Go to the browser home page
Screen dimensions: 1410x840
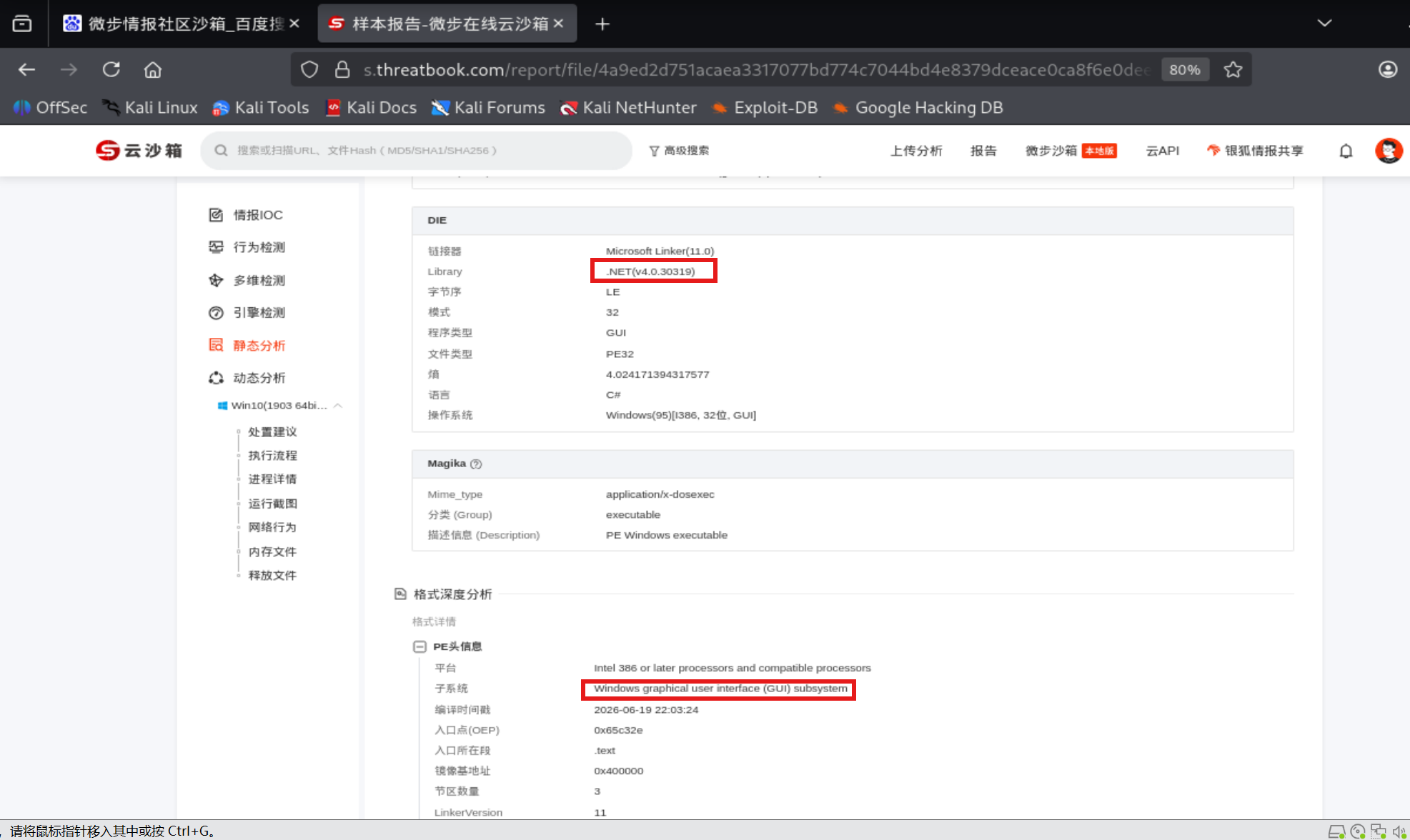point(153,69)
